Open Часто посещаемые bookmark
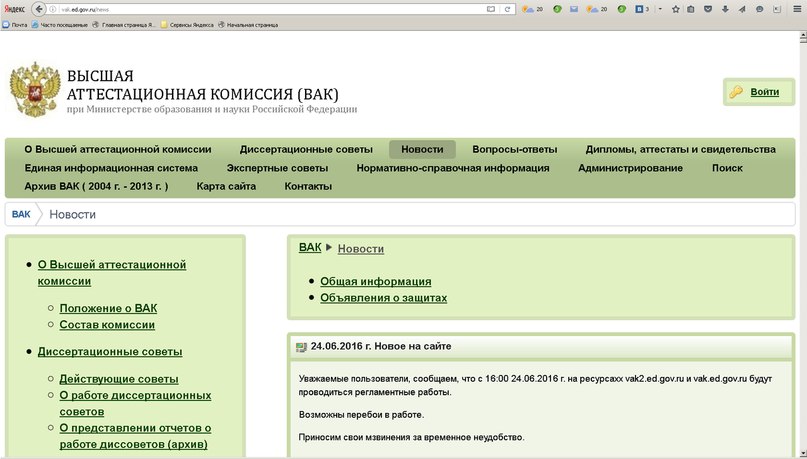Screen dimensions: 807x459 60,24
